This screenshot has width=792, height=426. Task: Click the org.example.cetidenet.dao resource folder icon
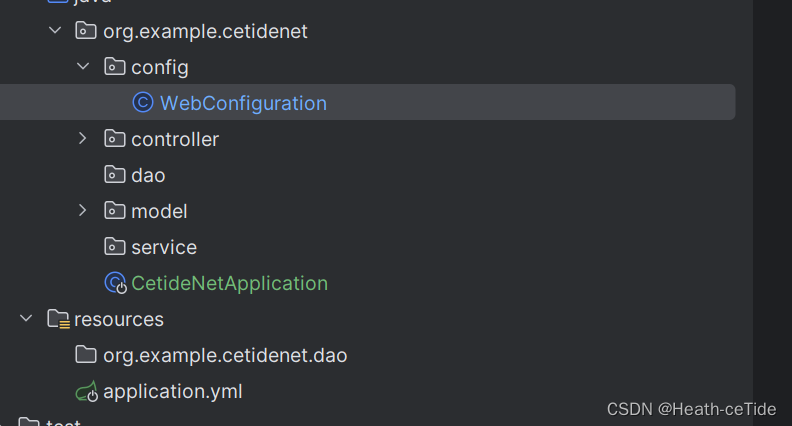tap(86, 355)
